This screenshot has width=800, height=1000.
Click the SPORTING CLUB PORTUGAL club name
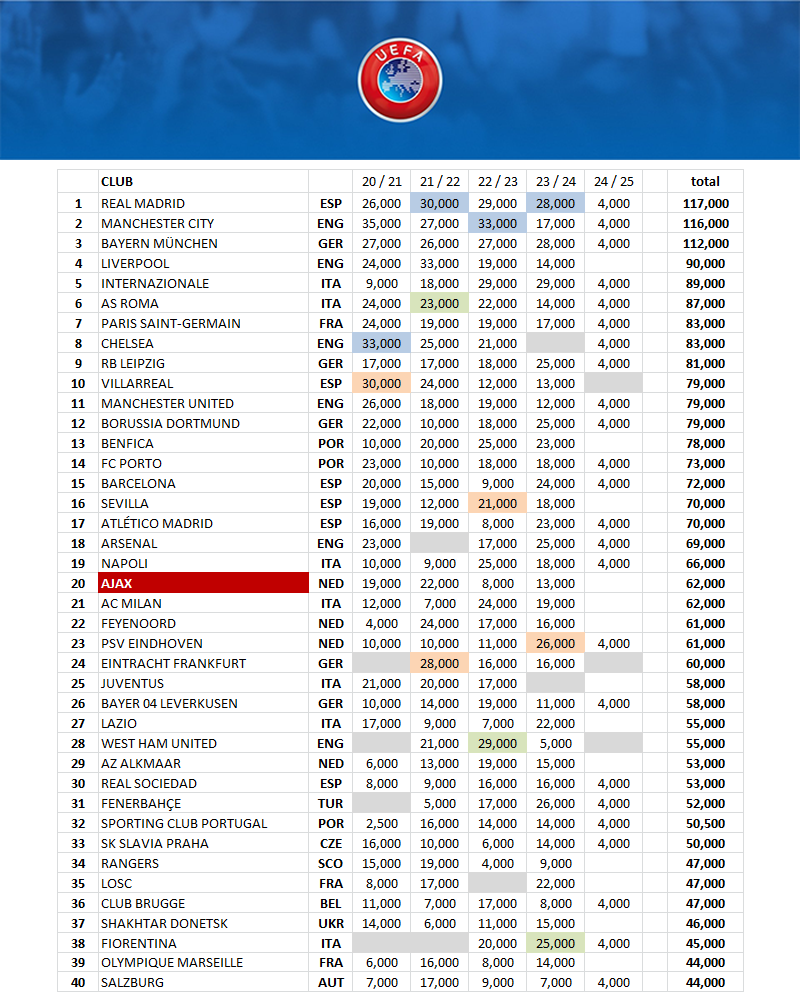[184, 823]
